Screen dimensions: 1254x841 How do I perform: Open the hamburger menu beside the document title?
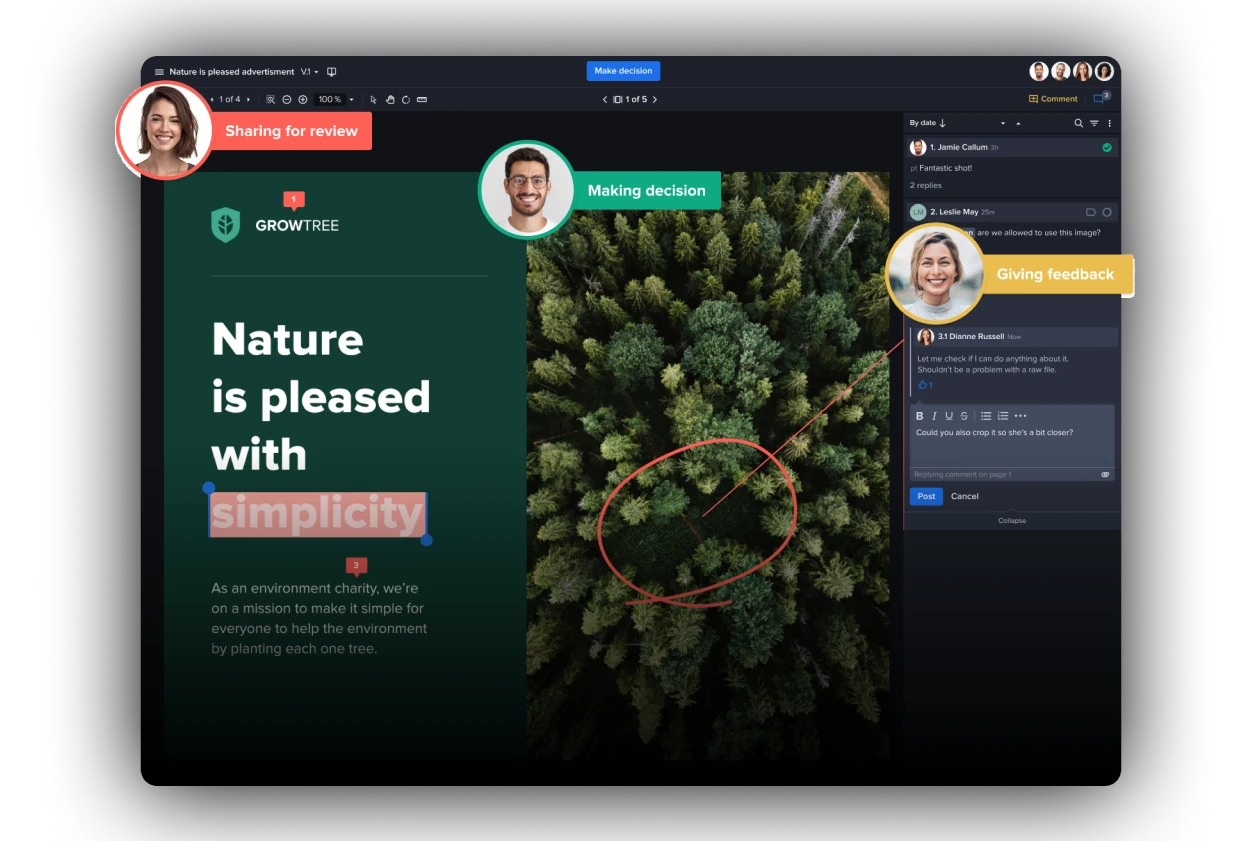(x=159, y=72)
